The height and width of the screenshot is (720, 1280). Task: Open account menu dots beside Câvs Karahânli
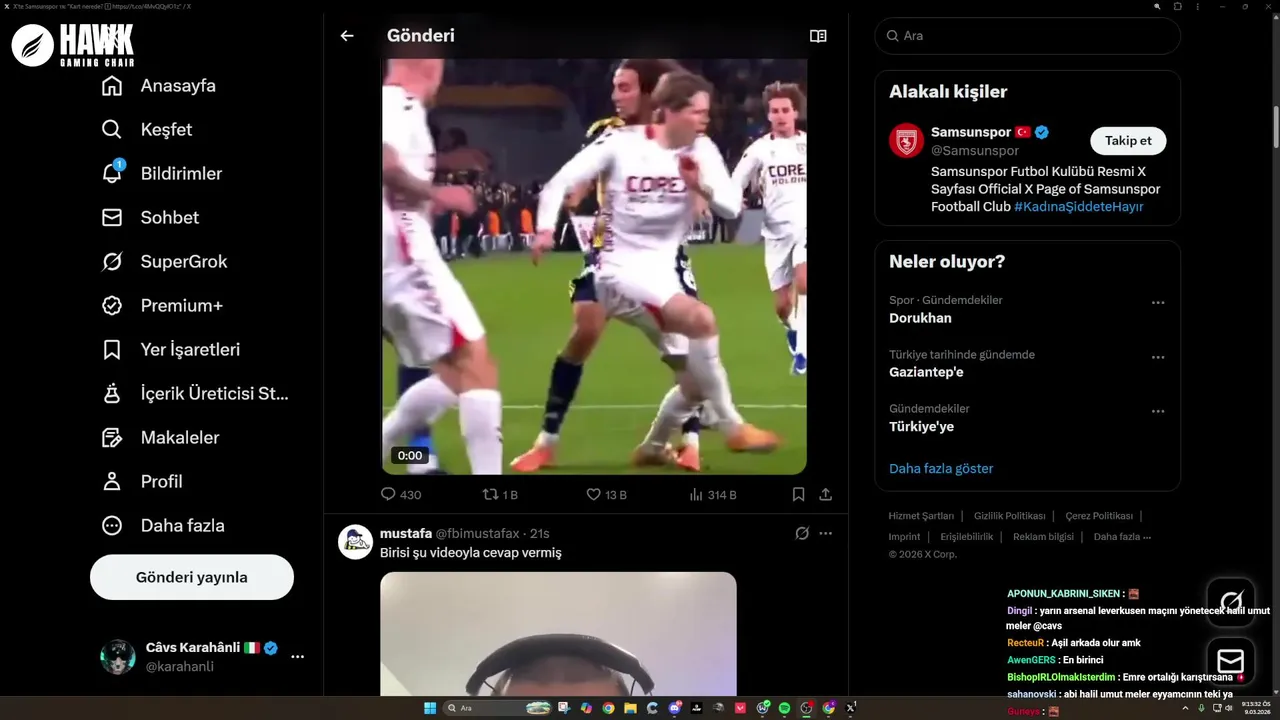(297, 657)
